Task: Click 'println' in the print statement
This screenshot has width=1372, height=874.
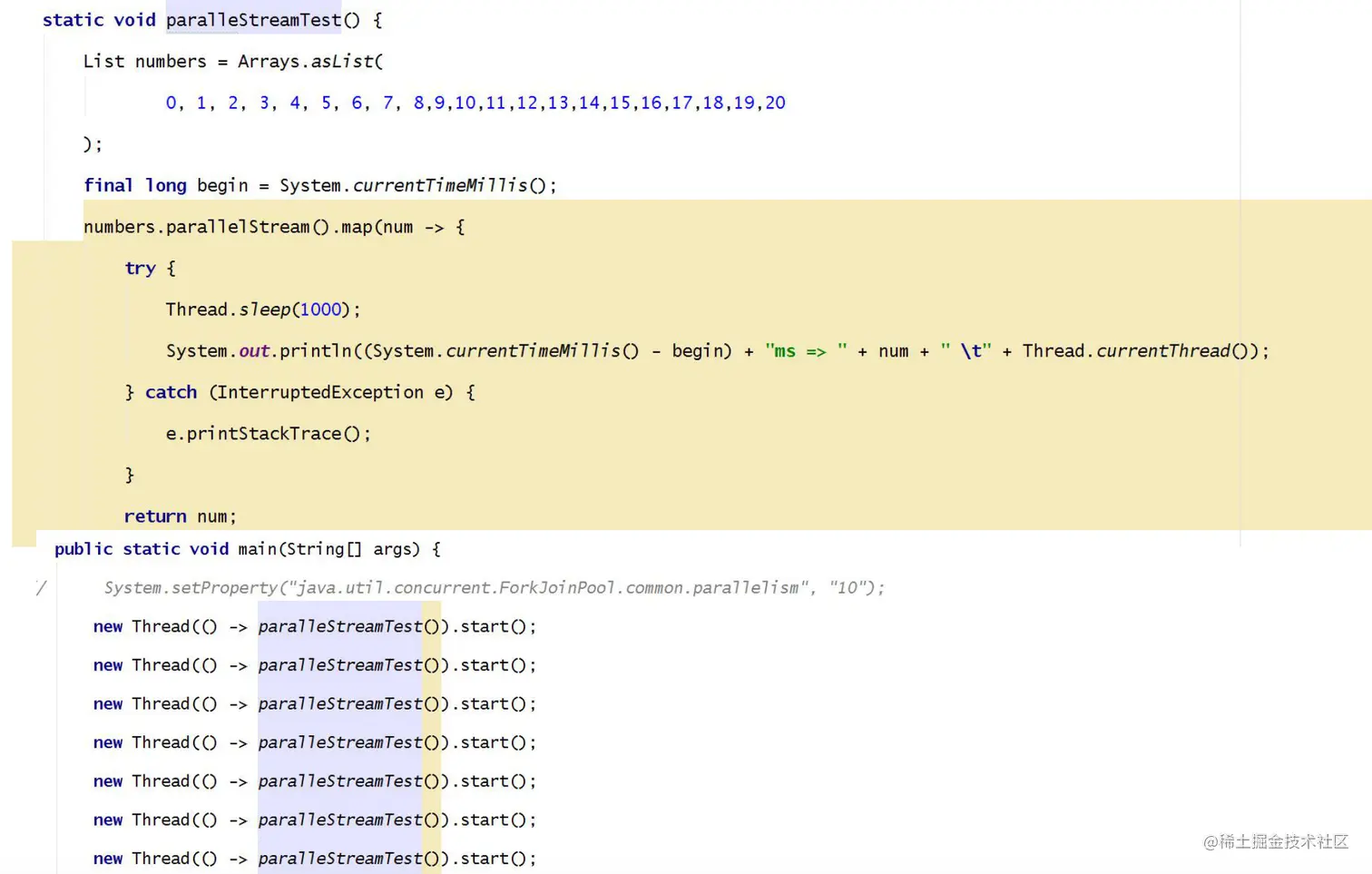Action: click(x=315, y=351)
